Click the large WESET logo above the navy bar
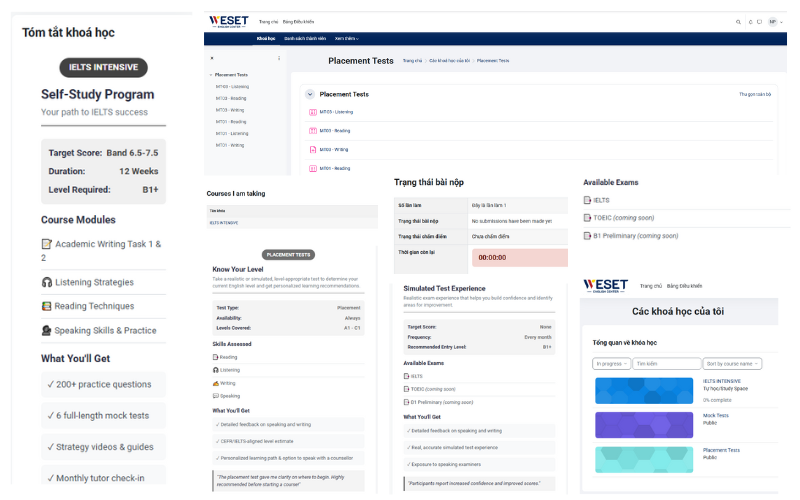This screenshot has width=800, height=500. click(x=229, y=21)
